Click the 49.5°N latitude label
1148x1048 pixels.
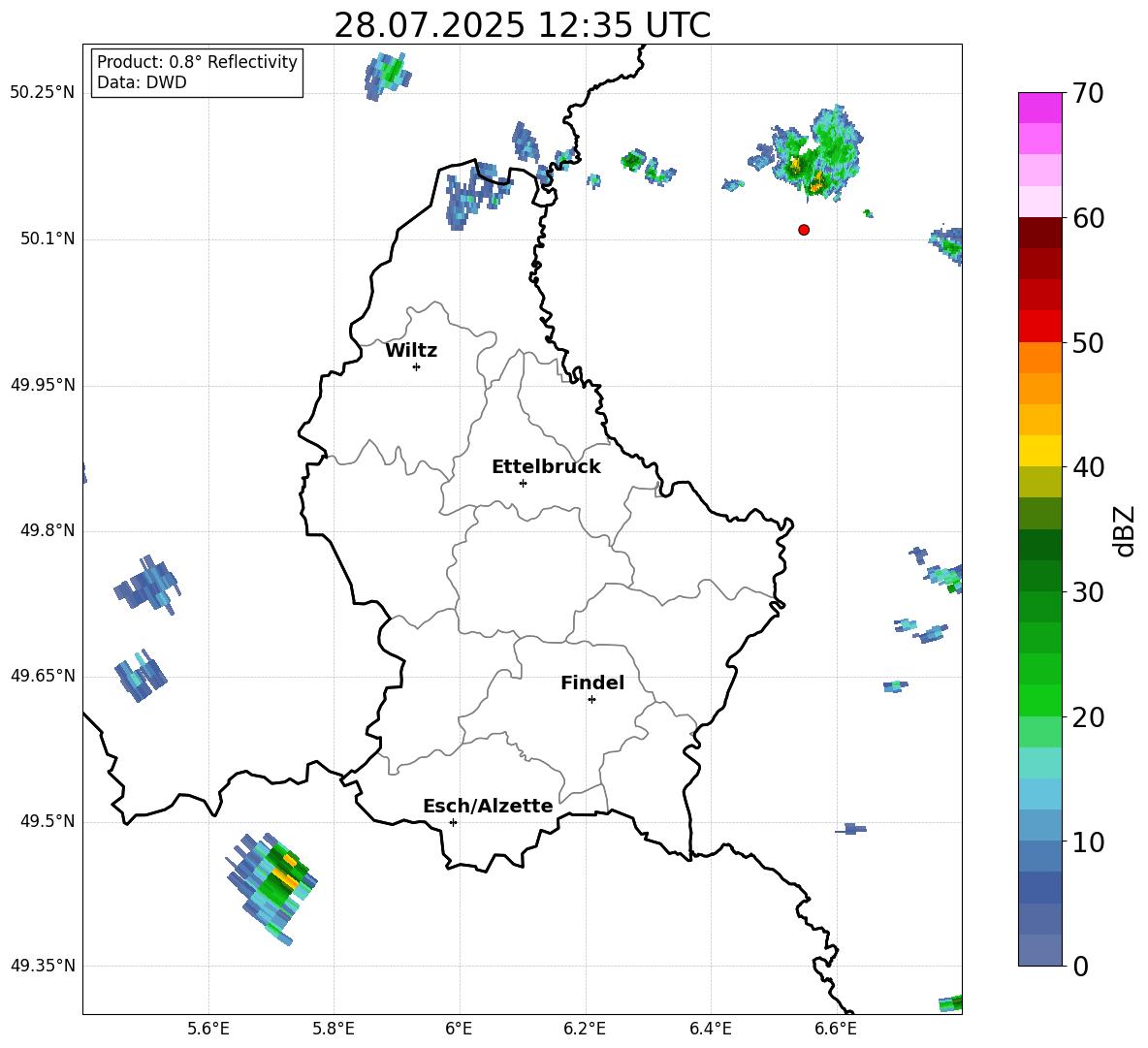pos(48,821)
